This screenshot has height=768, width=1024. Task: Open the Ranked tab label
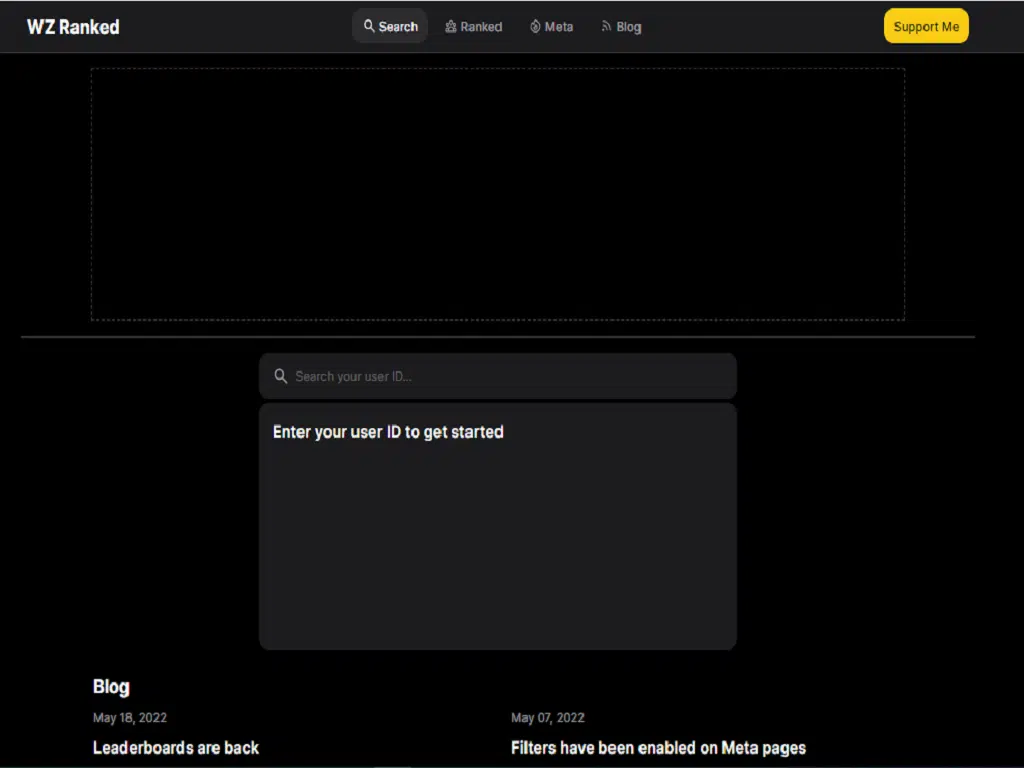click(481, 27)
